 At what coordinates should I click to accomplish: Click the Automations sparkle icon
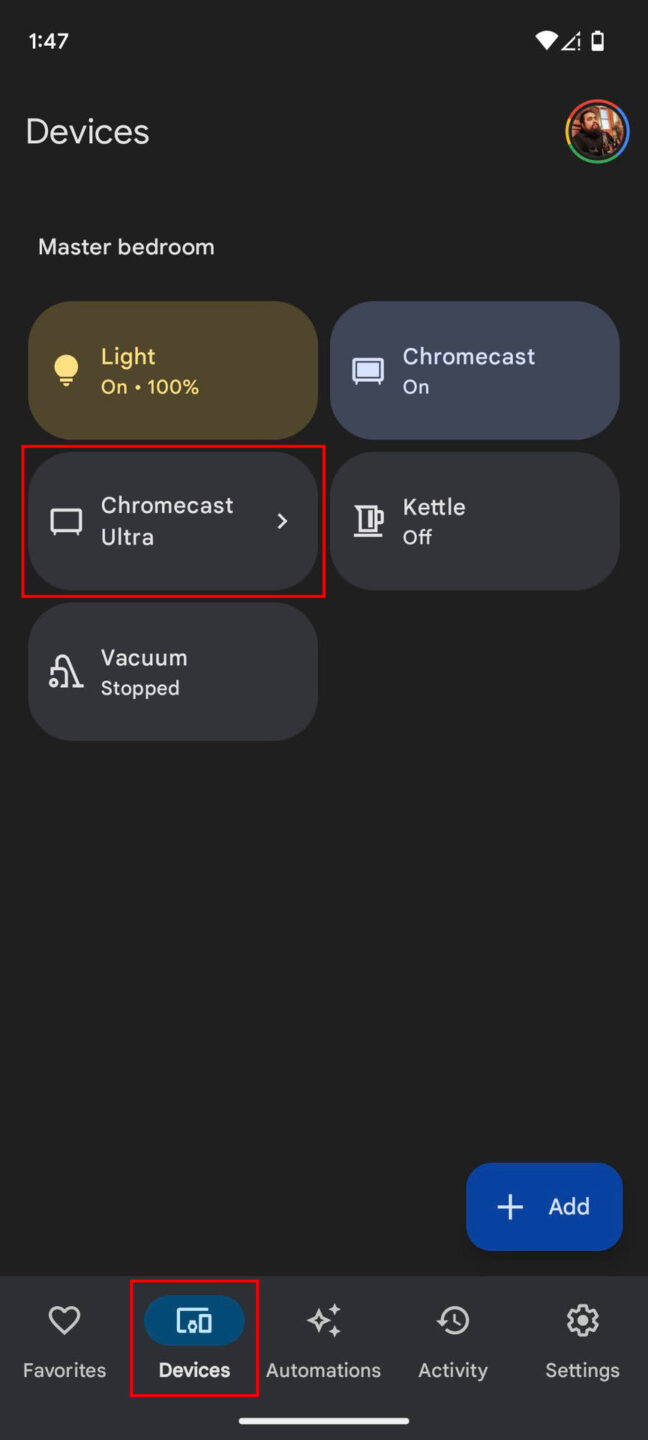click(x=323, y=1321)
